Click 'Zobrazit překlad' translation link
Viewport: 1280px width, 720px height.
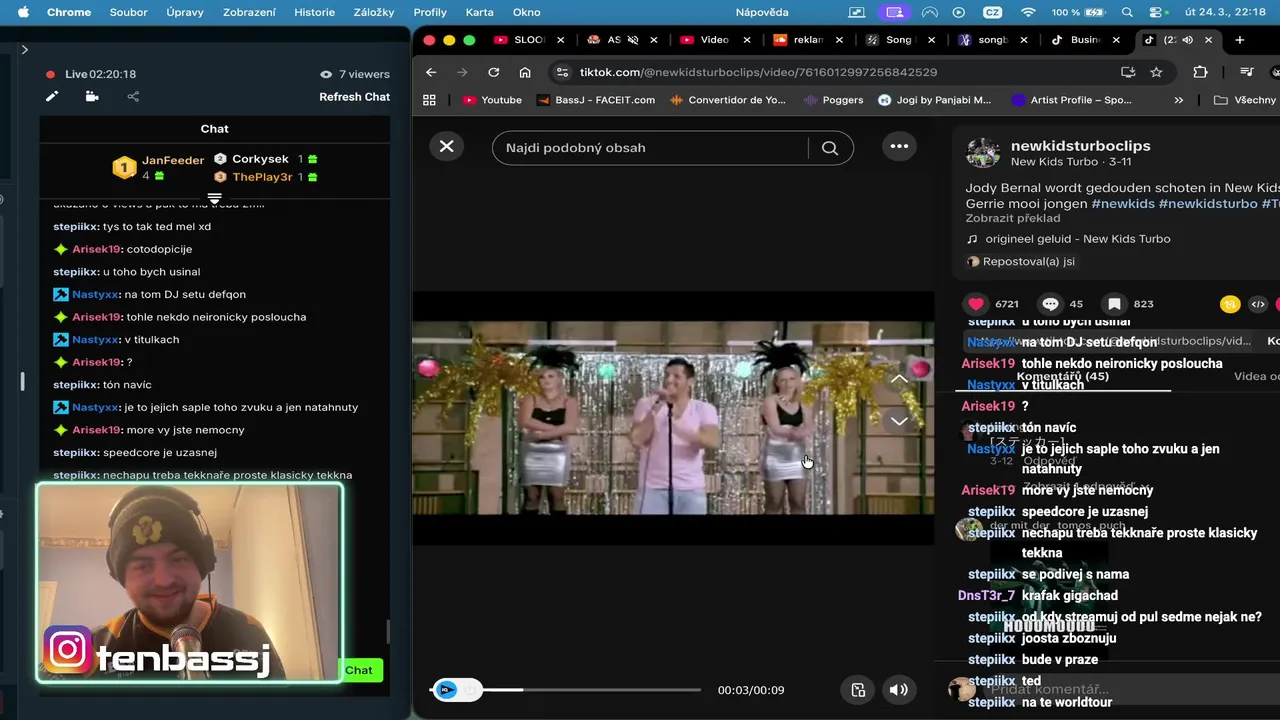tap(1013, 218)
